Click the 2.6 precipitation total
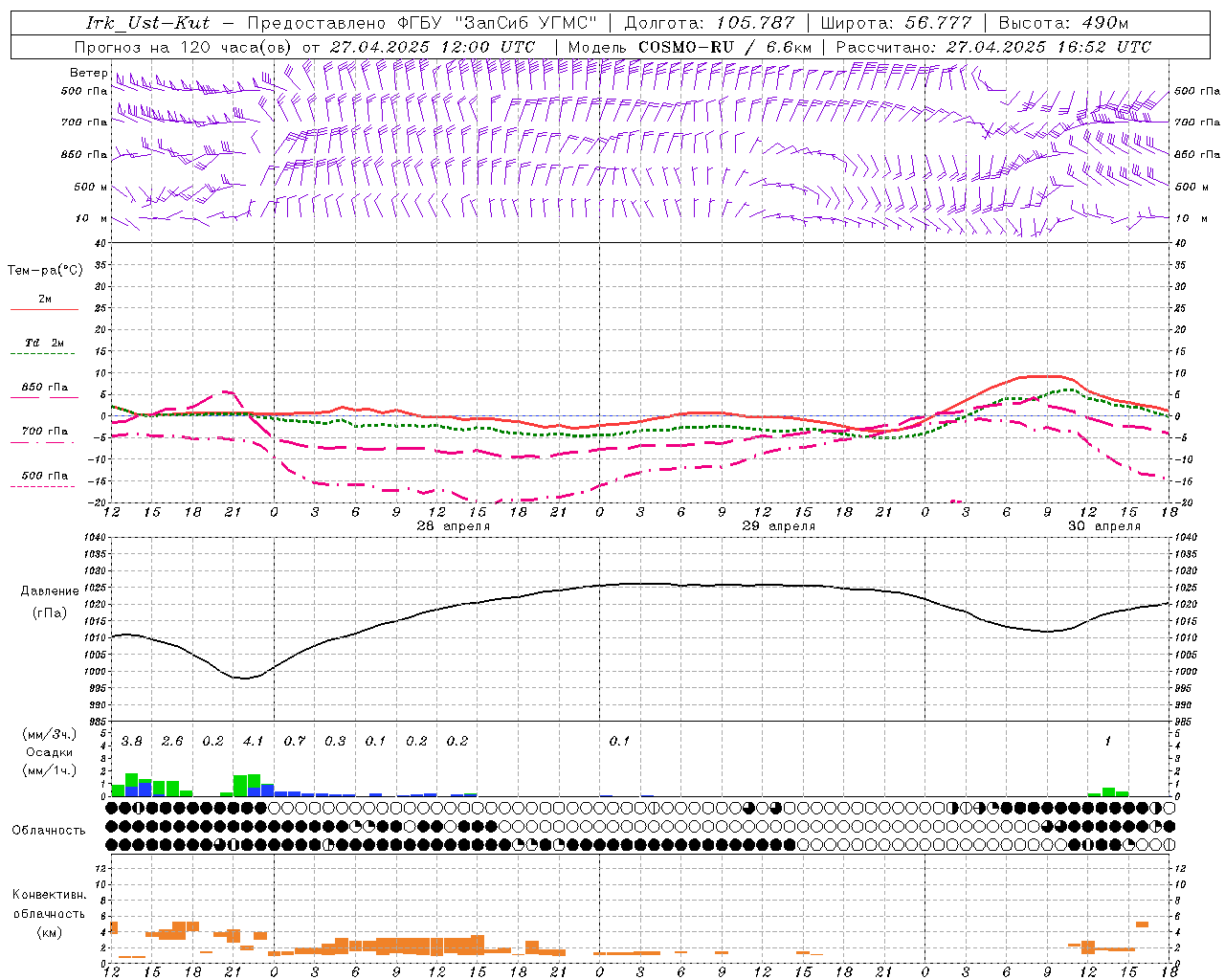The width and height of the screenshot is (1225, 980). (172, 742)
